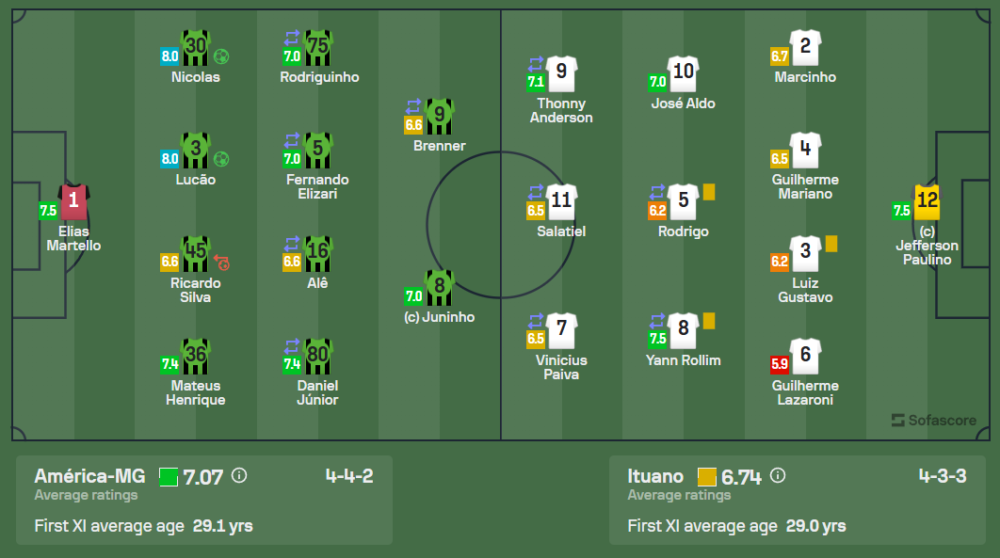Click the goal ball icon next to Lucão
The height and width of the screenshot is (558, 1000).
(221, 158)
